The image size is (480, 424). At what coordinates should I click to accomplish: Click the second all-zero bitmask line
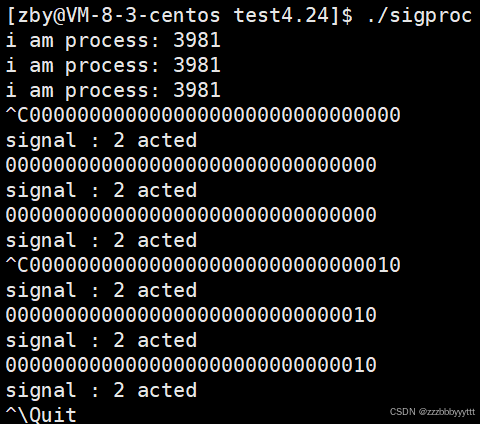pyautogui.click(x=191, y=165)
